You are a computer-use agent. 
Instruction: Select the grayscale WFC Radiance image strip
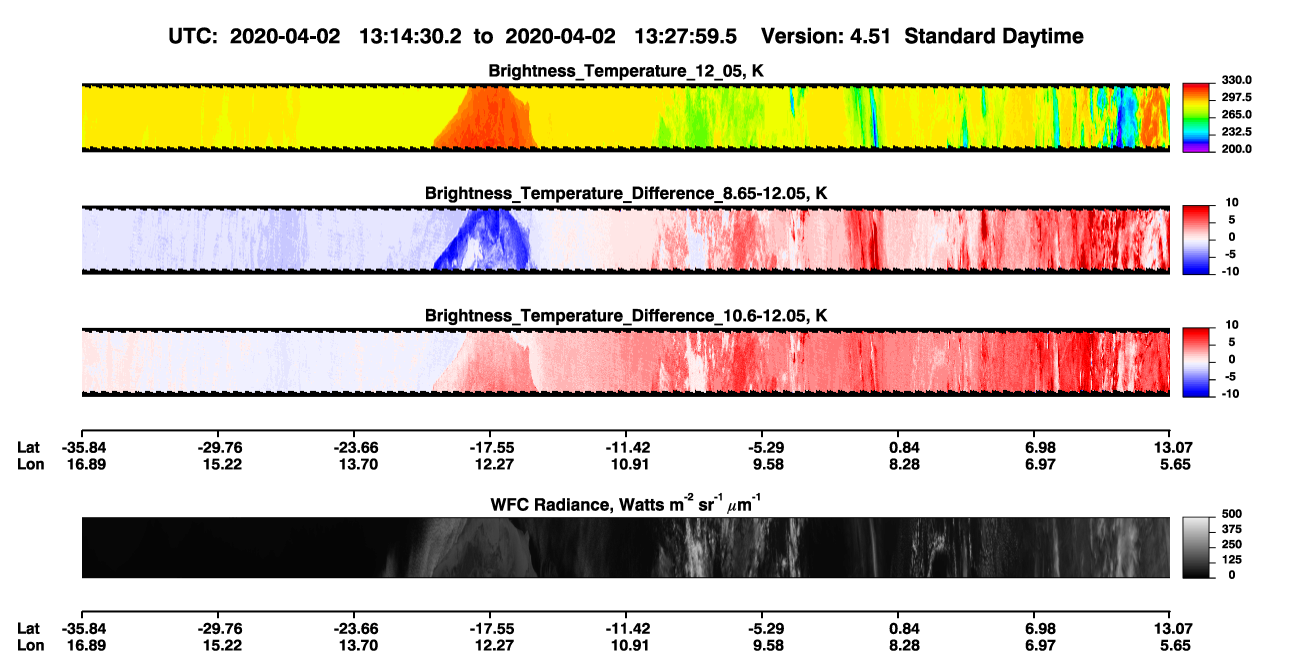pos(625,547)
